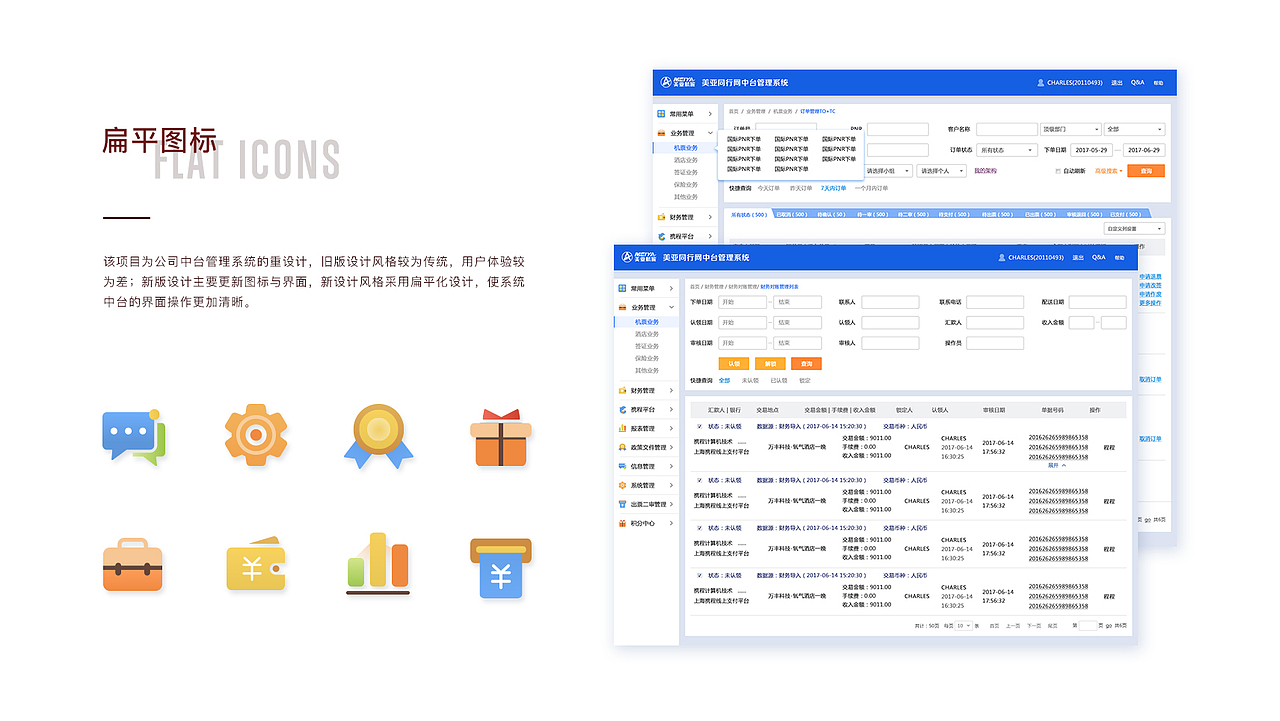Switch to the 待确认(50) tab
The width and height of the screenshot is (1280, 721).
pos(832,214)
